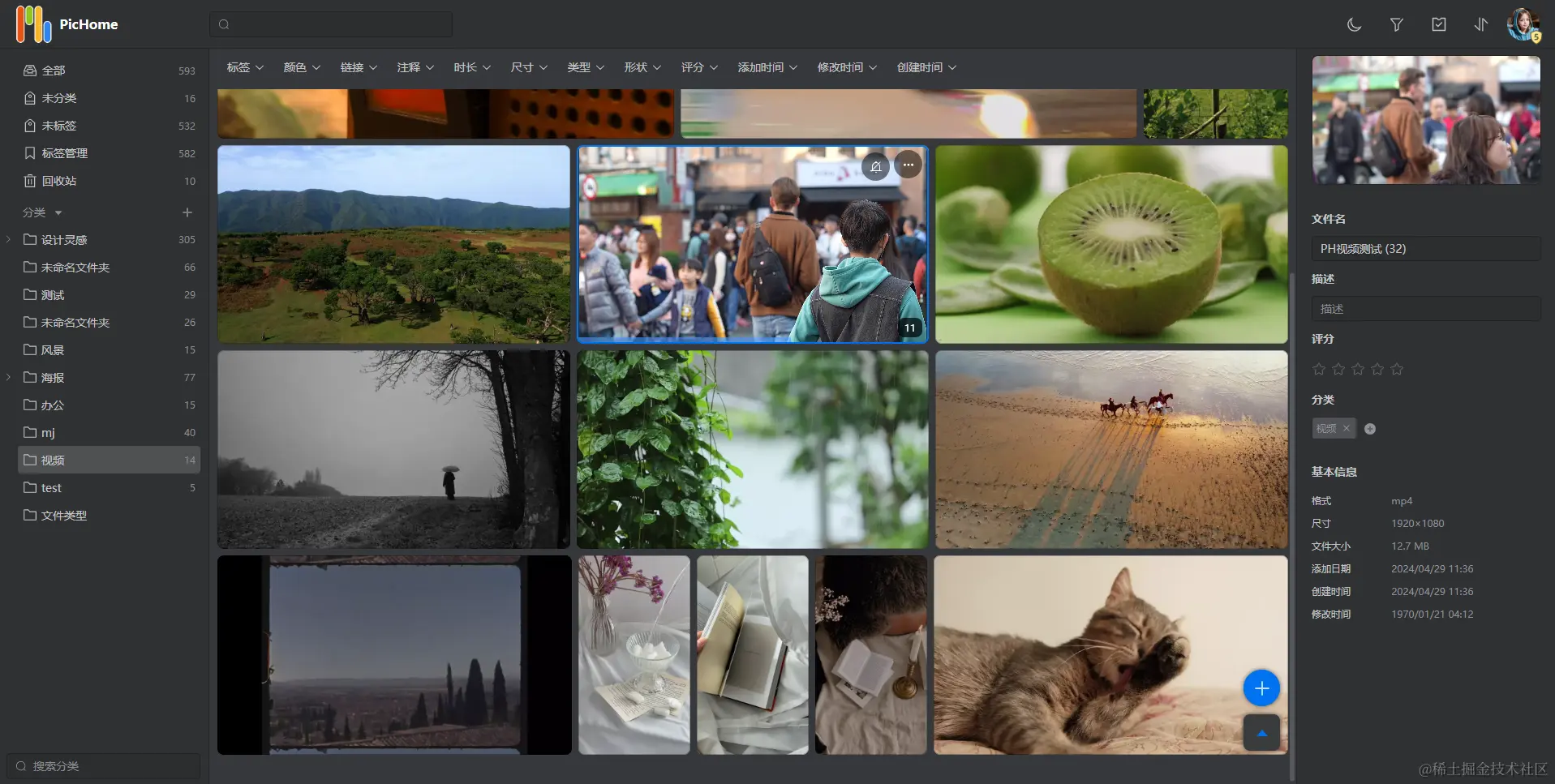
Task: Open the 时长 filter dropdown
Action: click(472, 67)
